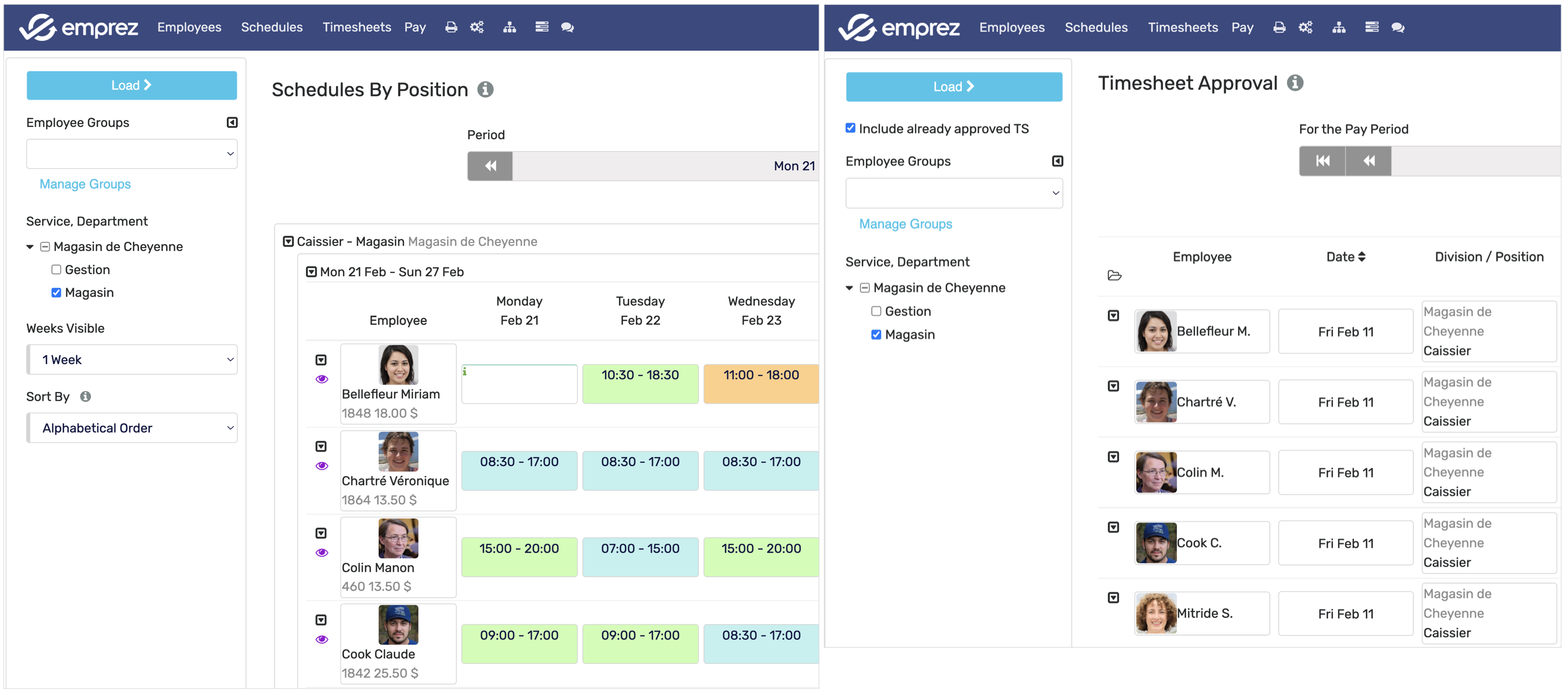
Task: Collapse the Caissier - Magasin section
Action: [x=288, y=242]
